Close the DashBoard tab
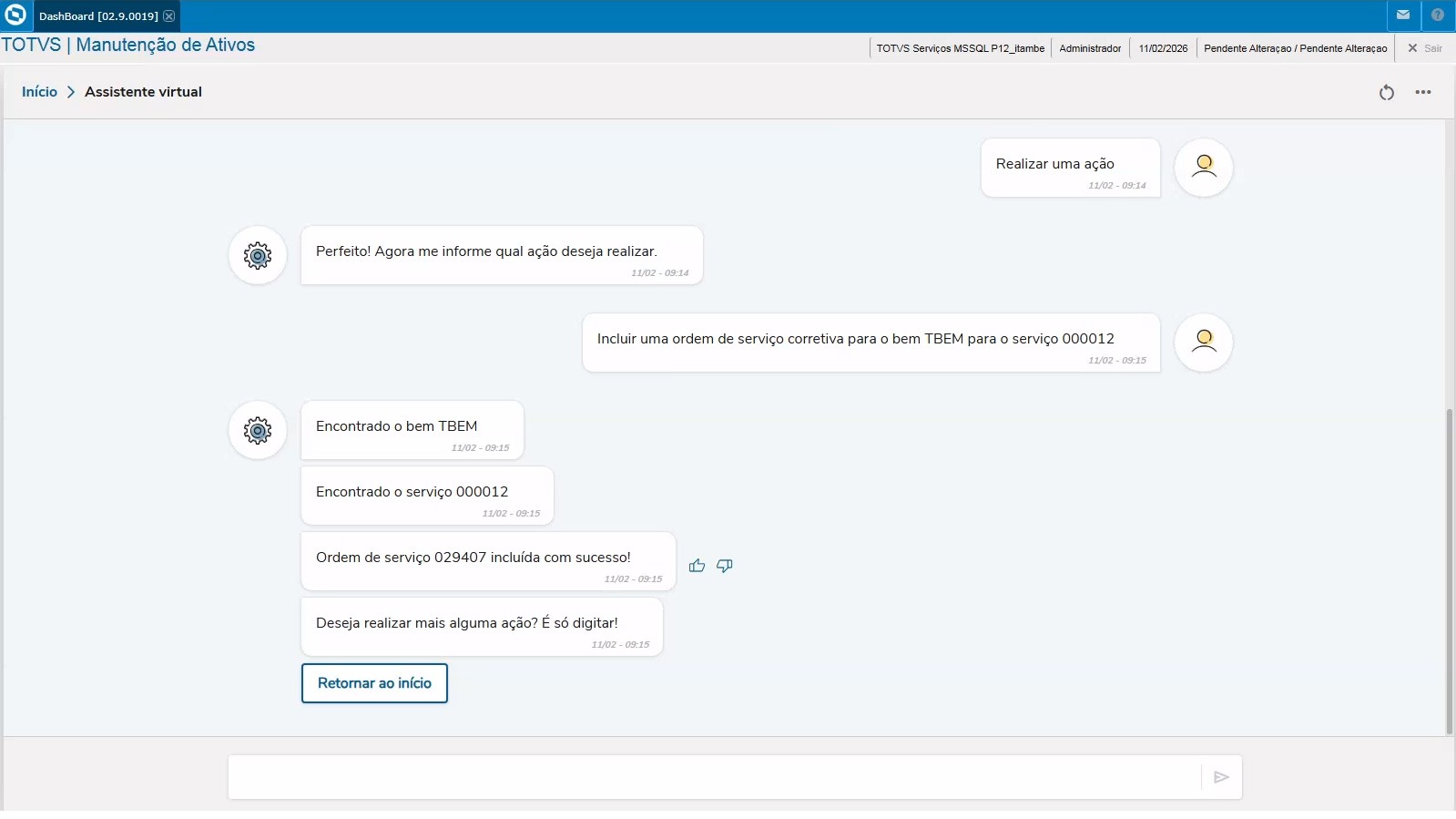 pos(168,16)
